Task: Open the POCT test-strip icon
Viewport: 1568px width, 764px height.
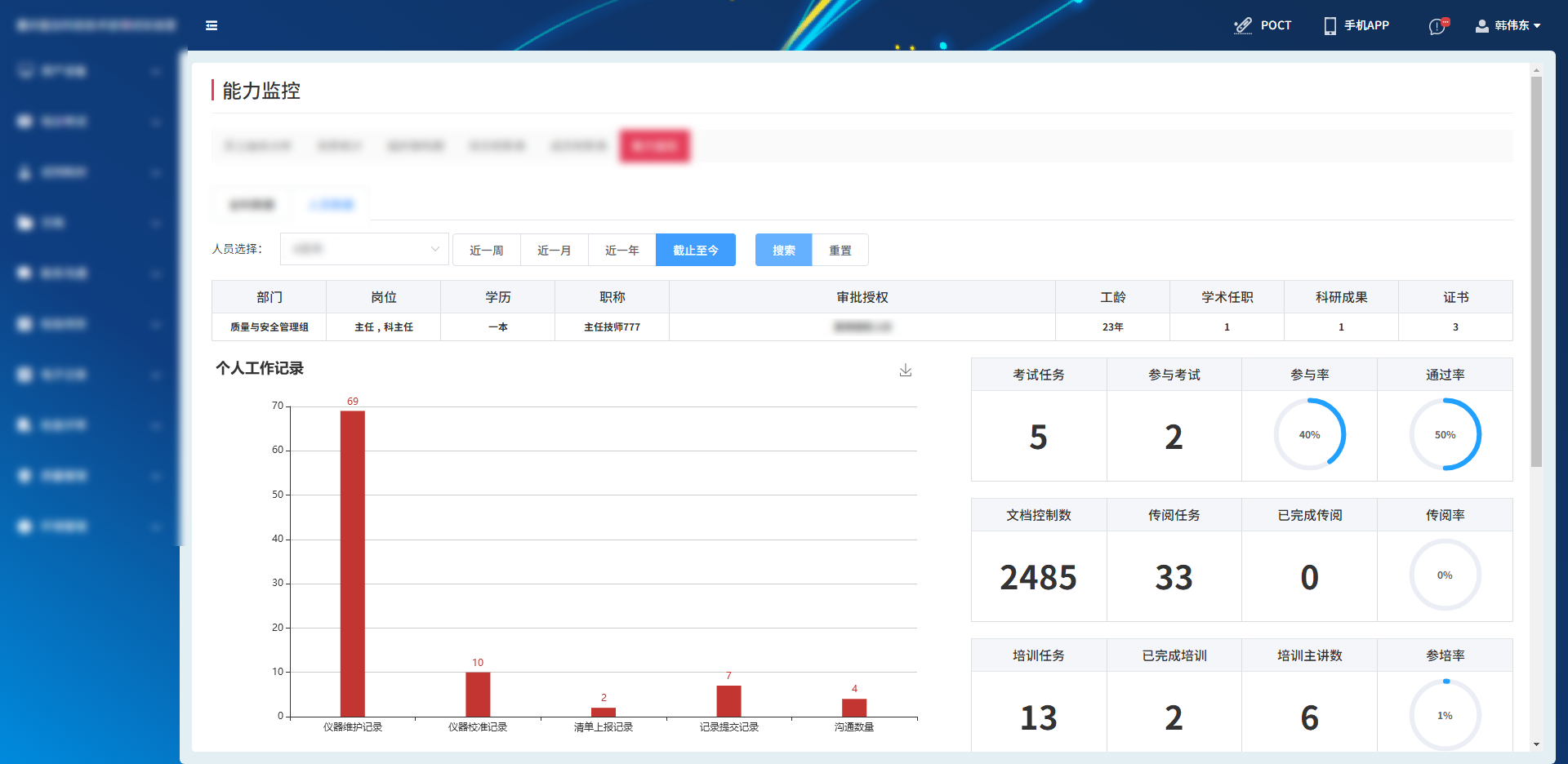Action: point(1243,25)
